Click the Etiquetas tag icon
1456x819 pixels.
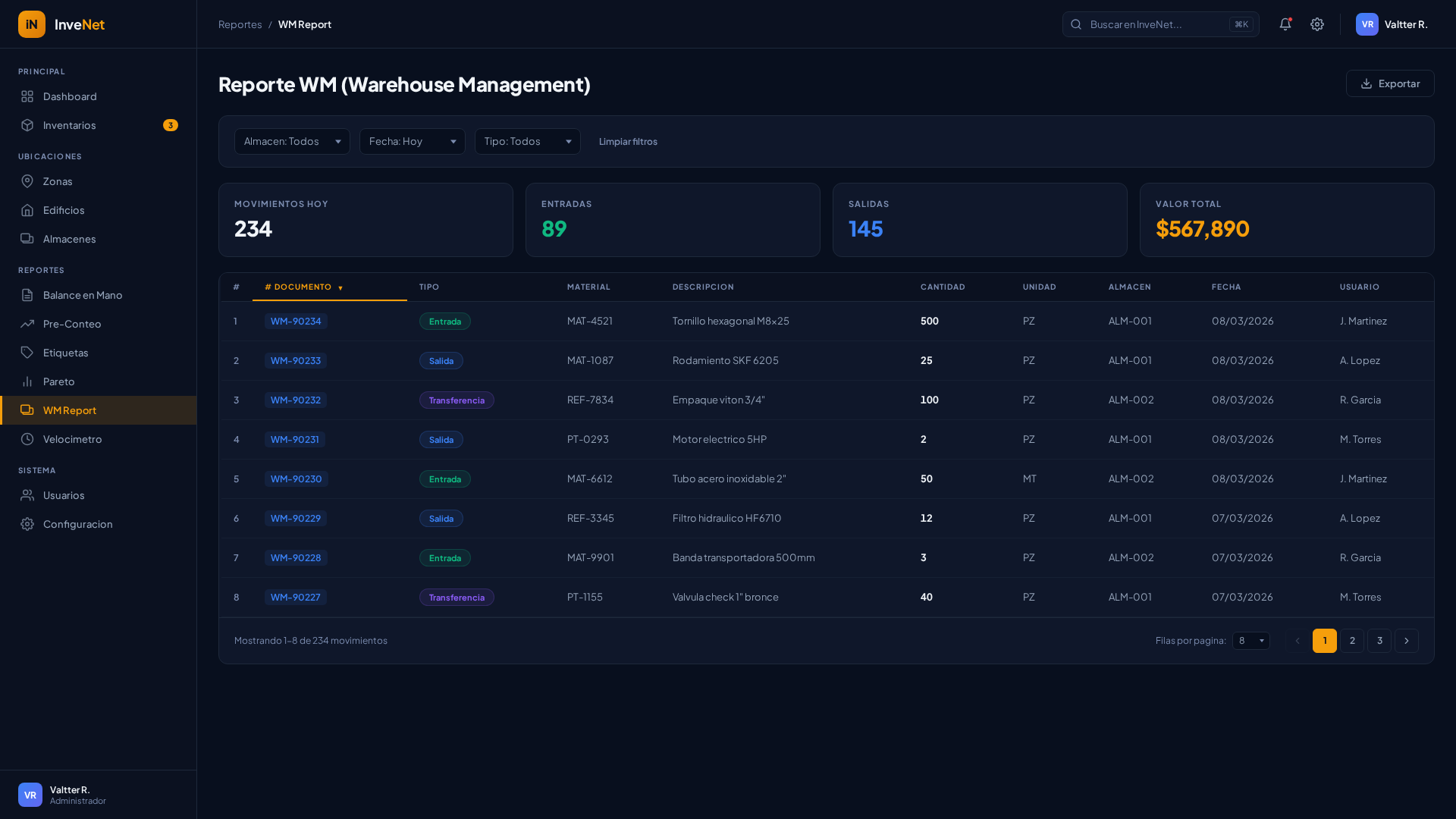click(x=27, y=353)
